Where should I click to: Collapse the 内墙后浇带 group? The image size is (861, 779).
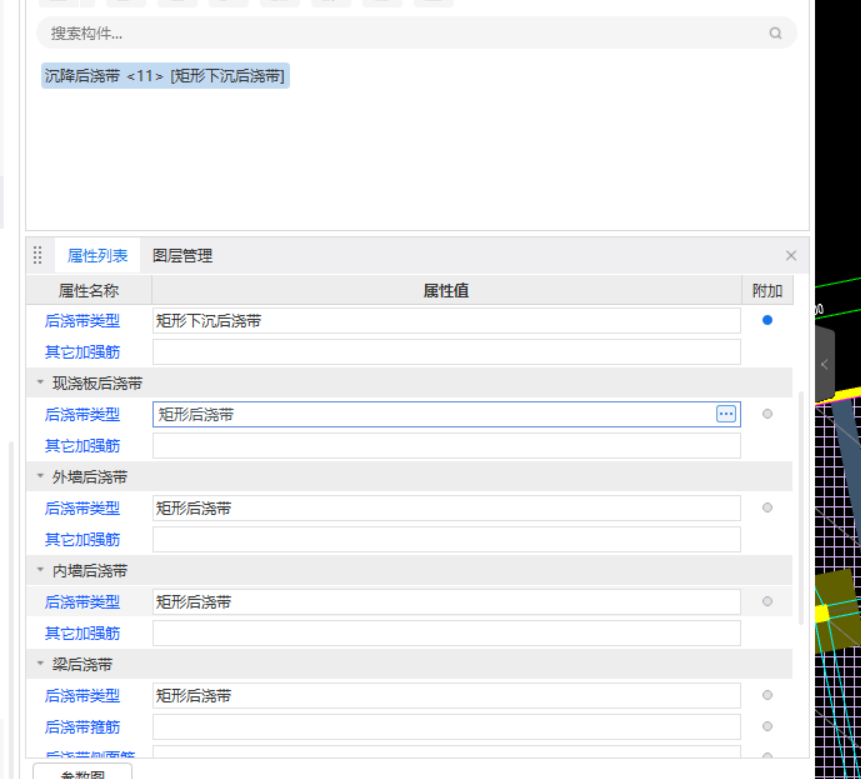click(40, 570)
